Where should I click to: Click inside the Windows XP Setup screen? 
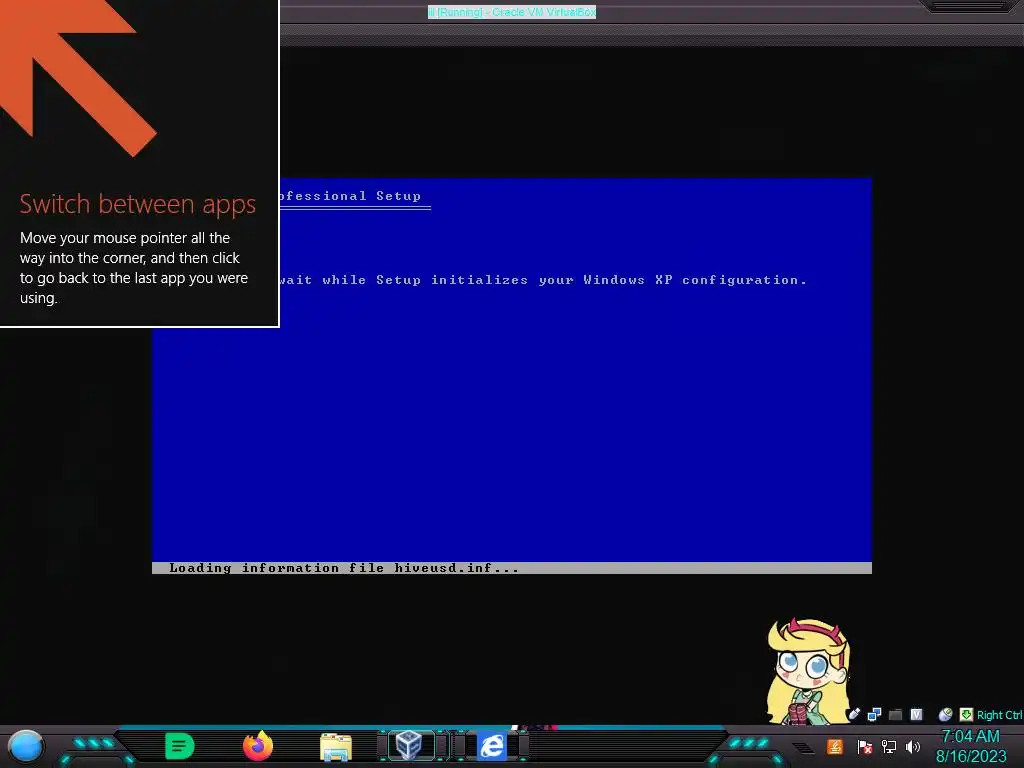click(511, 376)
